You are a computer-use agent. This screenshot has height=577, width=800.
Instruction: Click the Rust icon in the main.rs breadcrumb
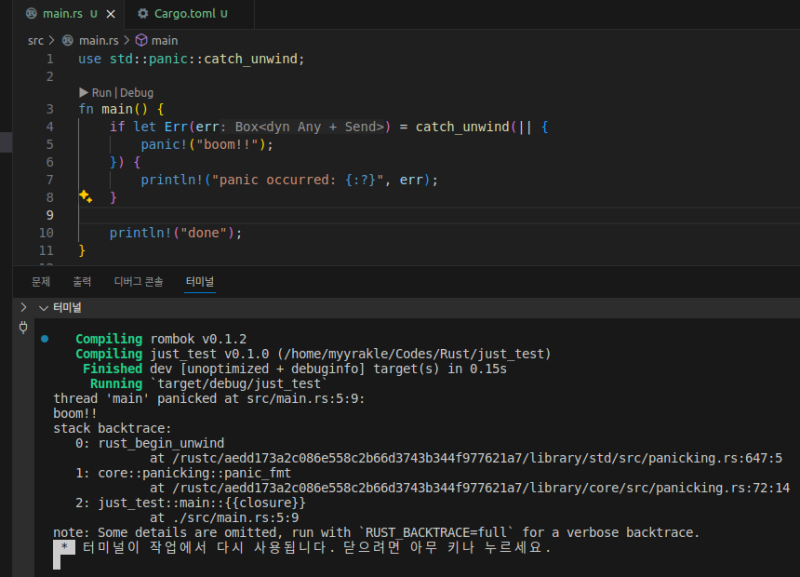click(68, 40)
